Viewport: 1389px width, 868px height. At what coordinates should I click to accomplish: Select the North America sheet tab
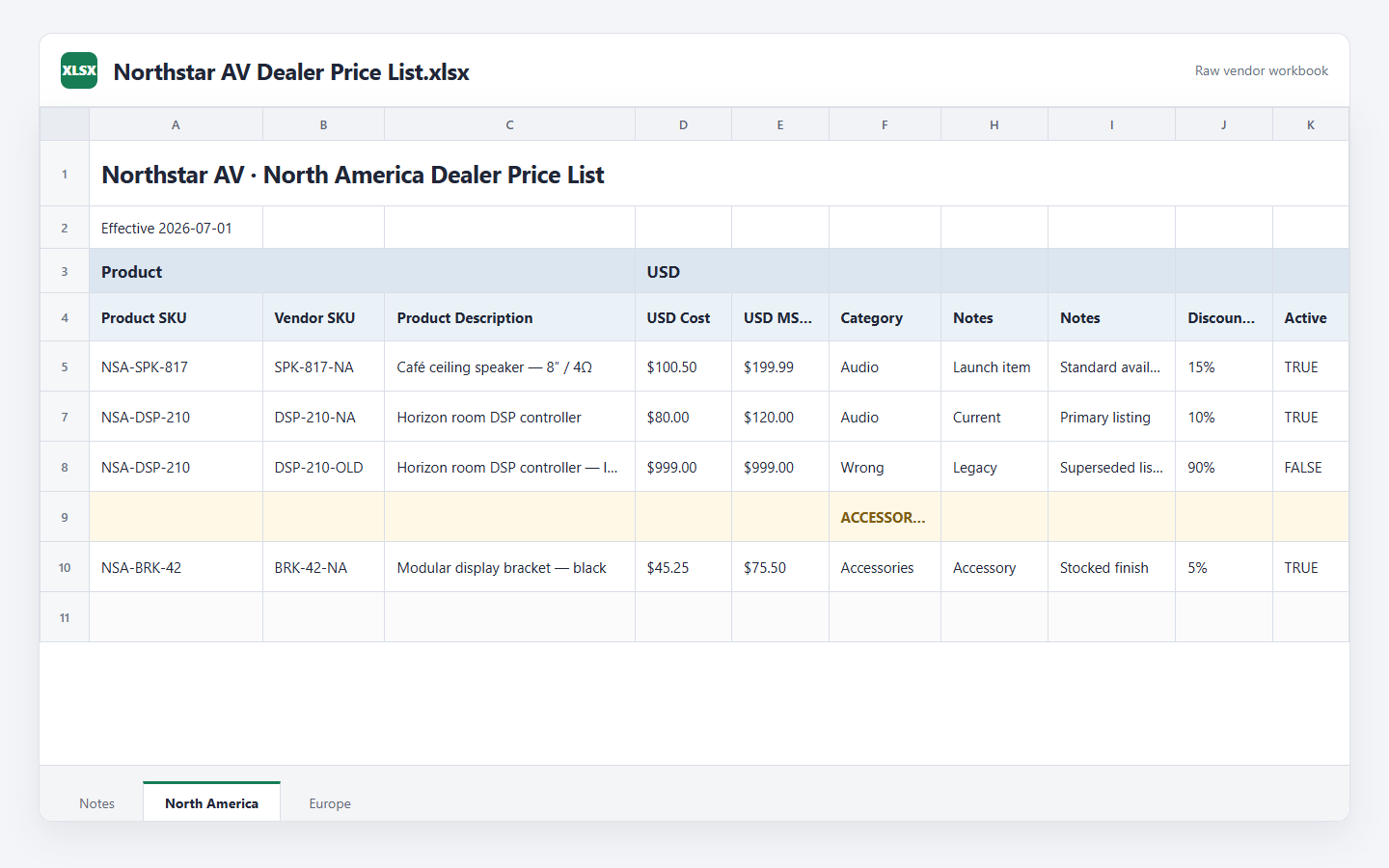[211, 801]
